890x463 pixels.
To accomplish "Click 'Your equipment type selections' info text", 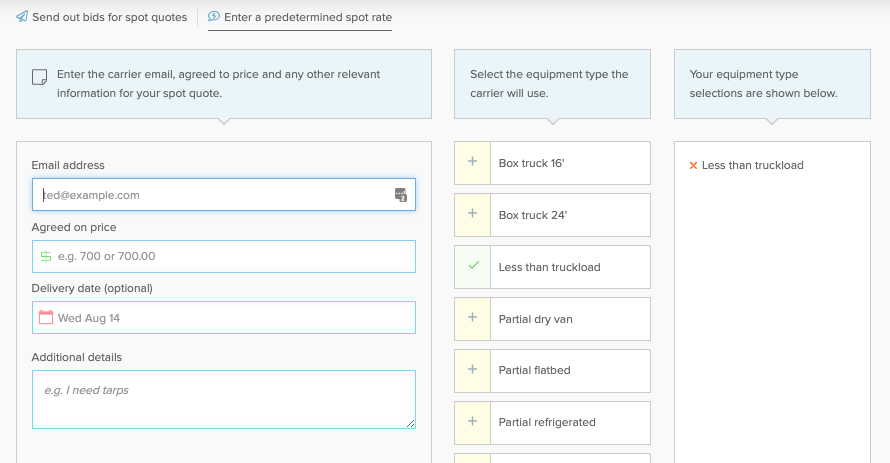I will pos(763,84).
